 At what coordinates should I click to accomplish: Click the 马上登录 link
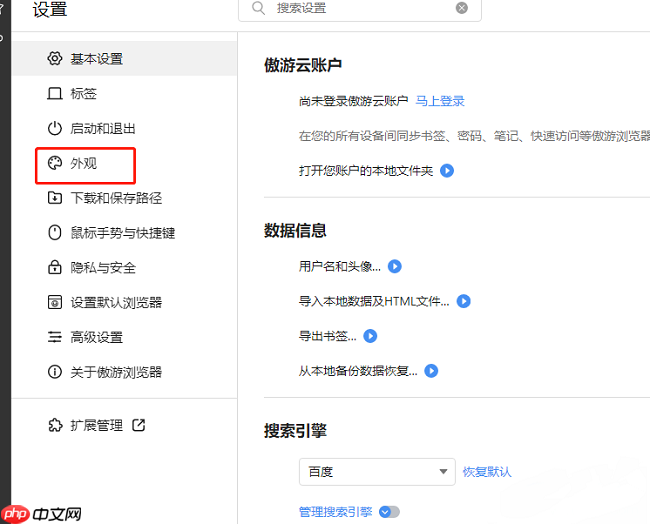click(x=440, y=101)
